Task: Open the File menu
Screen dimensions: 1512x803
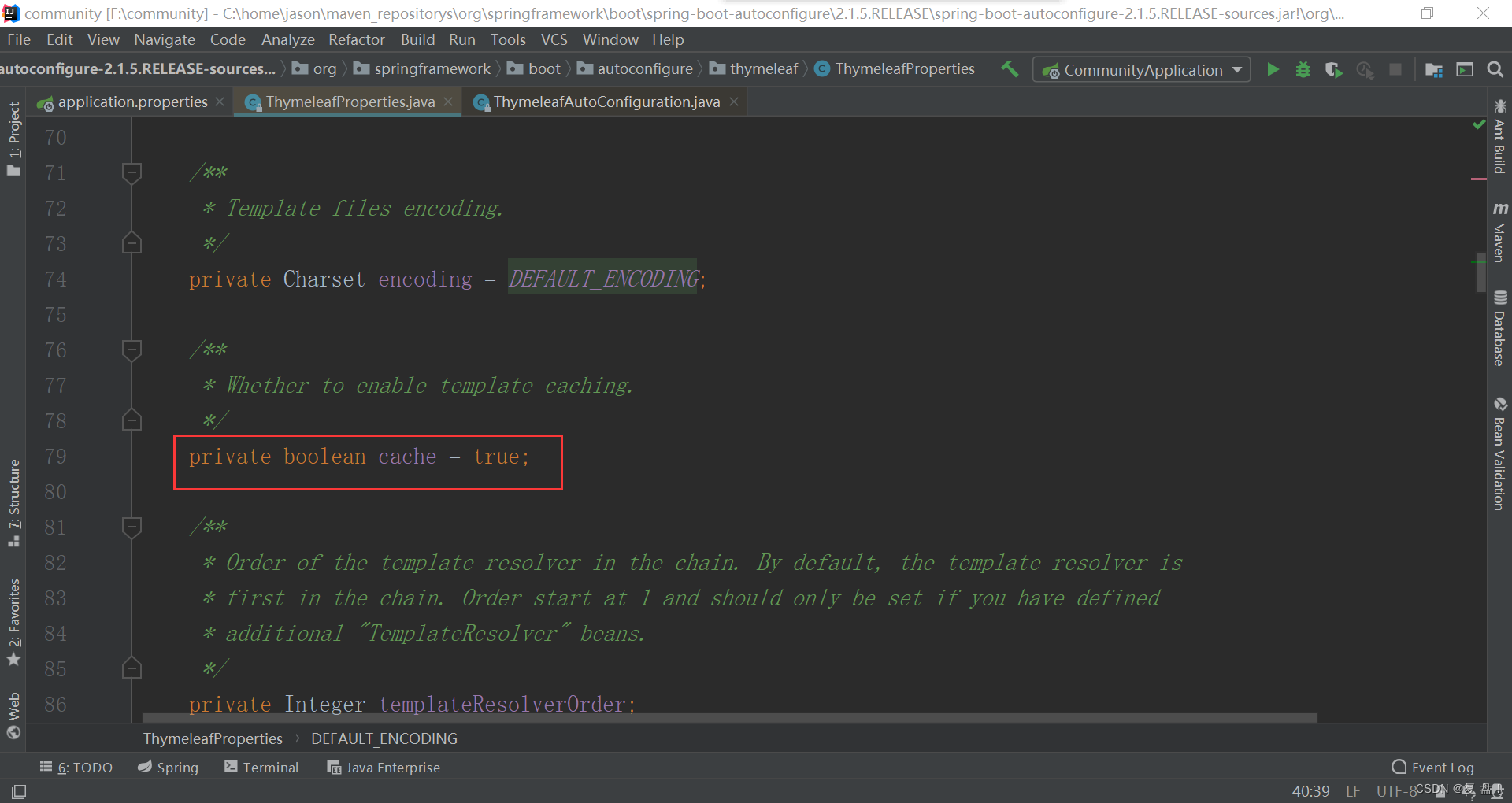Action: click(x=18, y=39)
